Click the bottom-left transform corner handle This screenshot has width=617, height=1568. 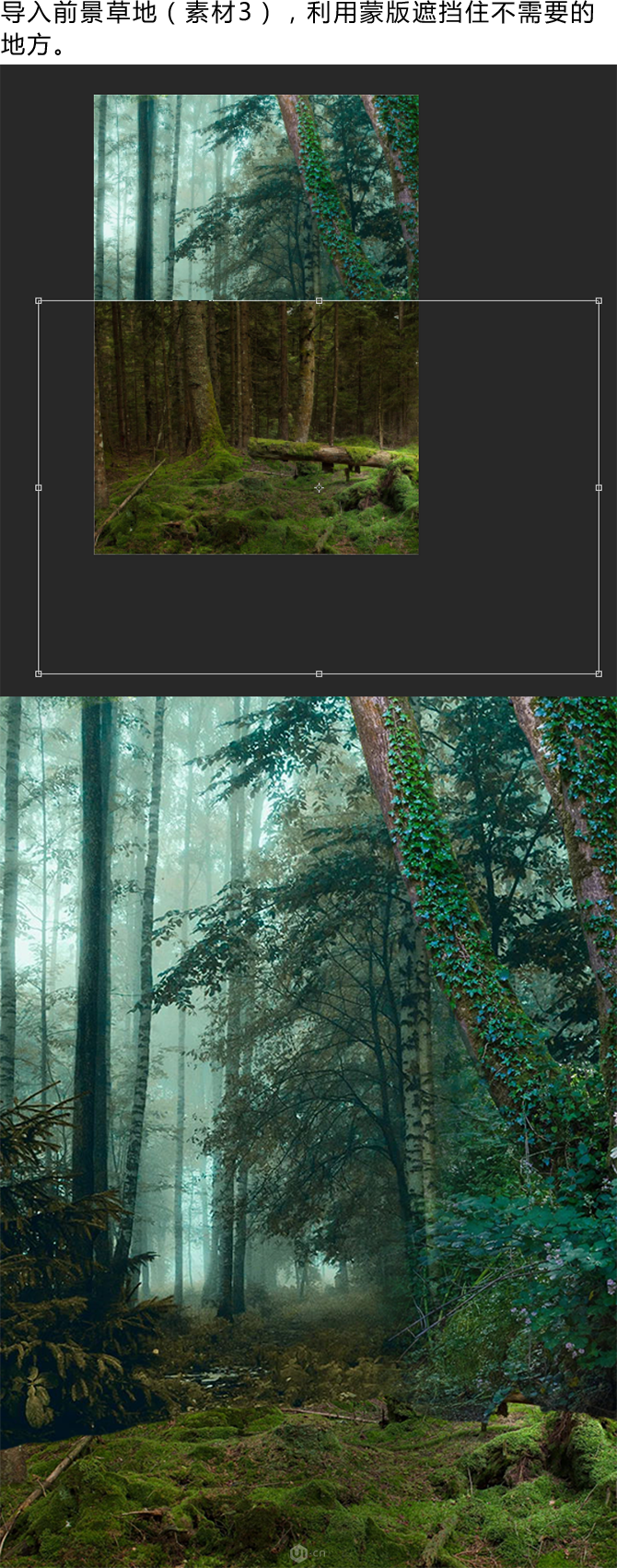tap(39, 673)
